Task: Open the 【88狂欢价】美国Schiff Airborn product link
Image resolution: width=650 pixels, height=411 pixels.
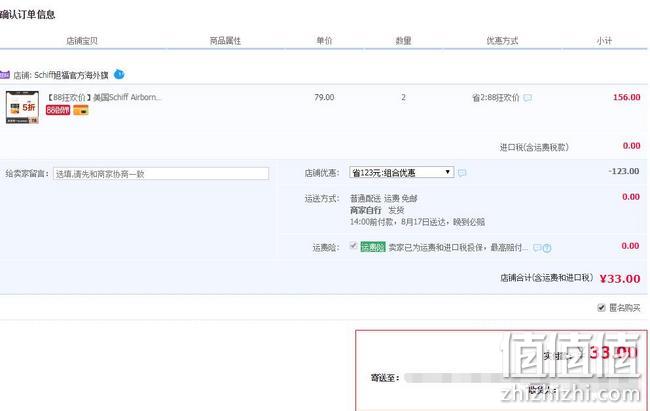Action: point(104,97)
